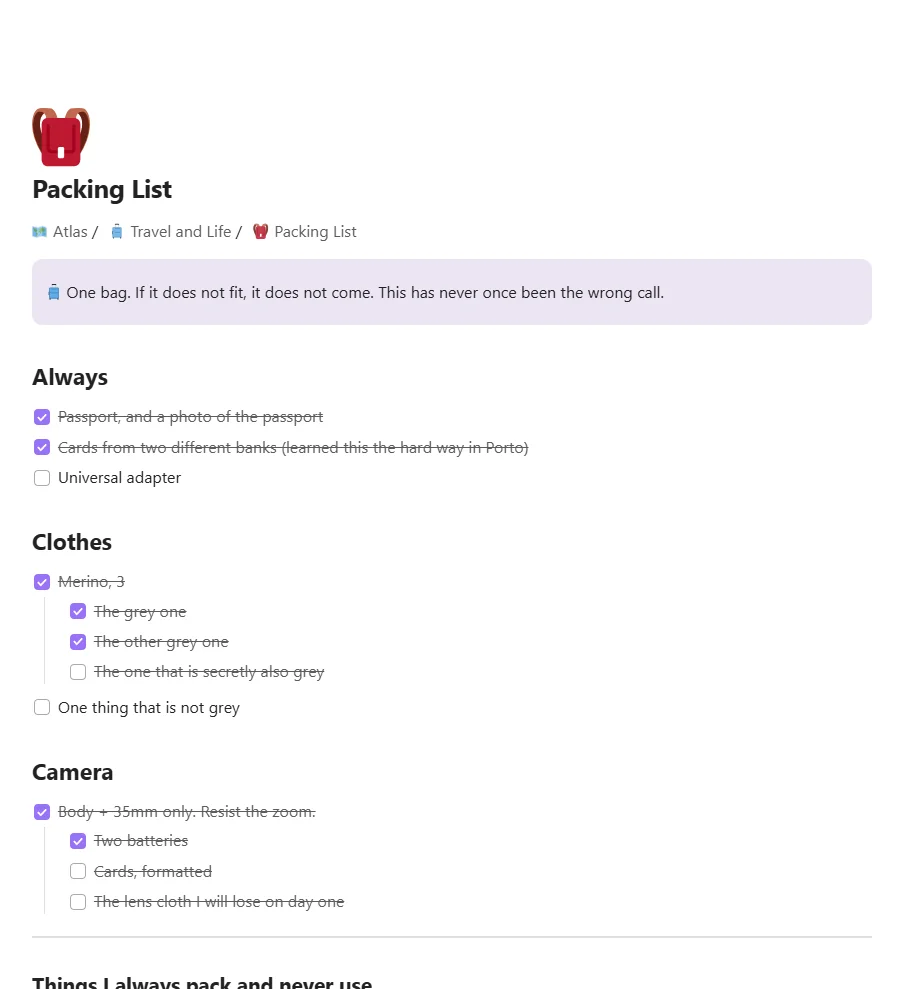Screen dimensions: 912x989
Task: Open the Travel and Life breadcrumb
Action: [181, 232]
